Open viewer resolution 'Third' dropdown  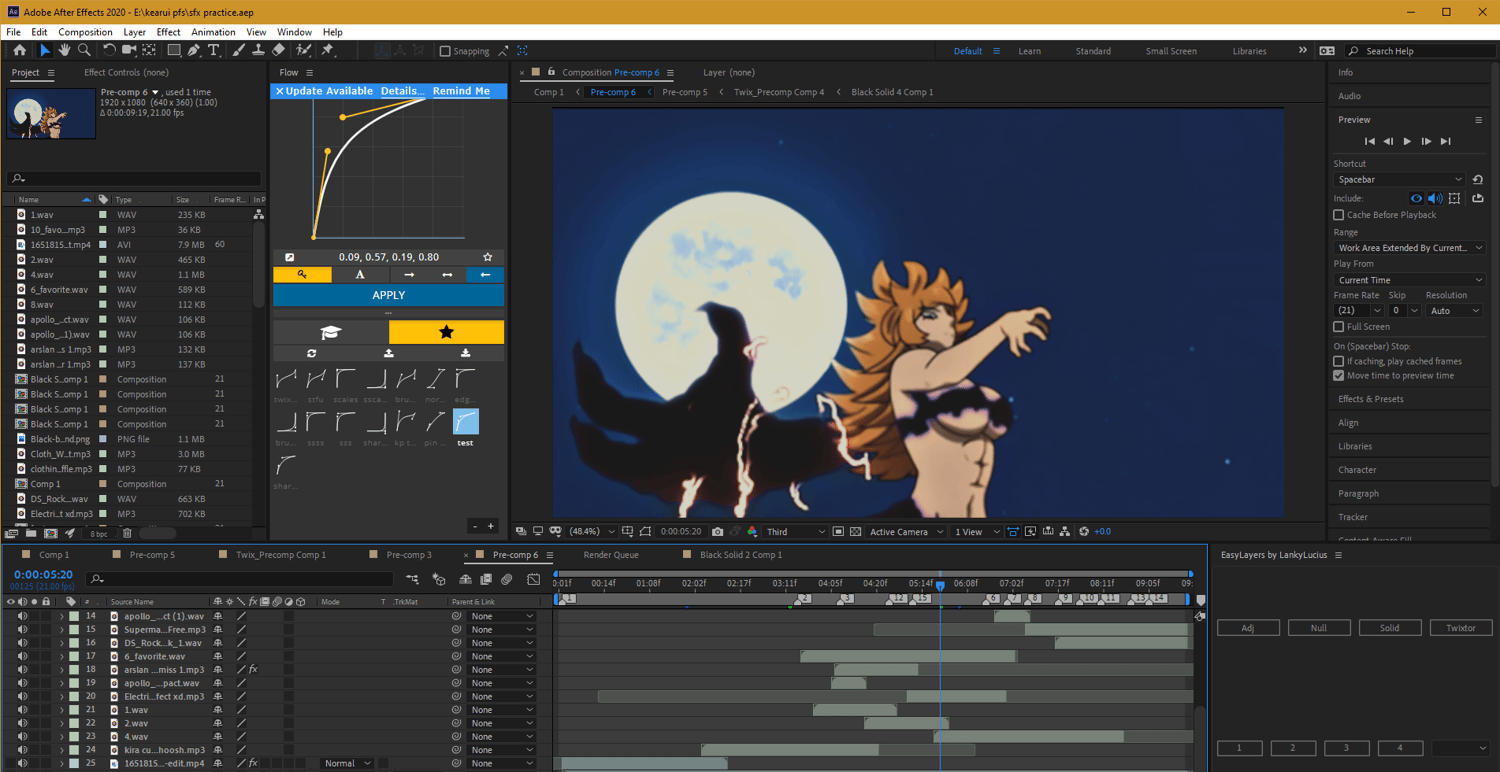coord(796,532)
